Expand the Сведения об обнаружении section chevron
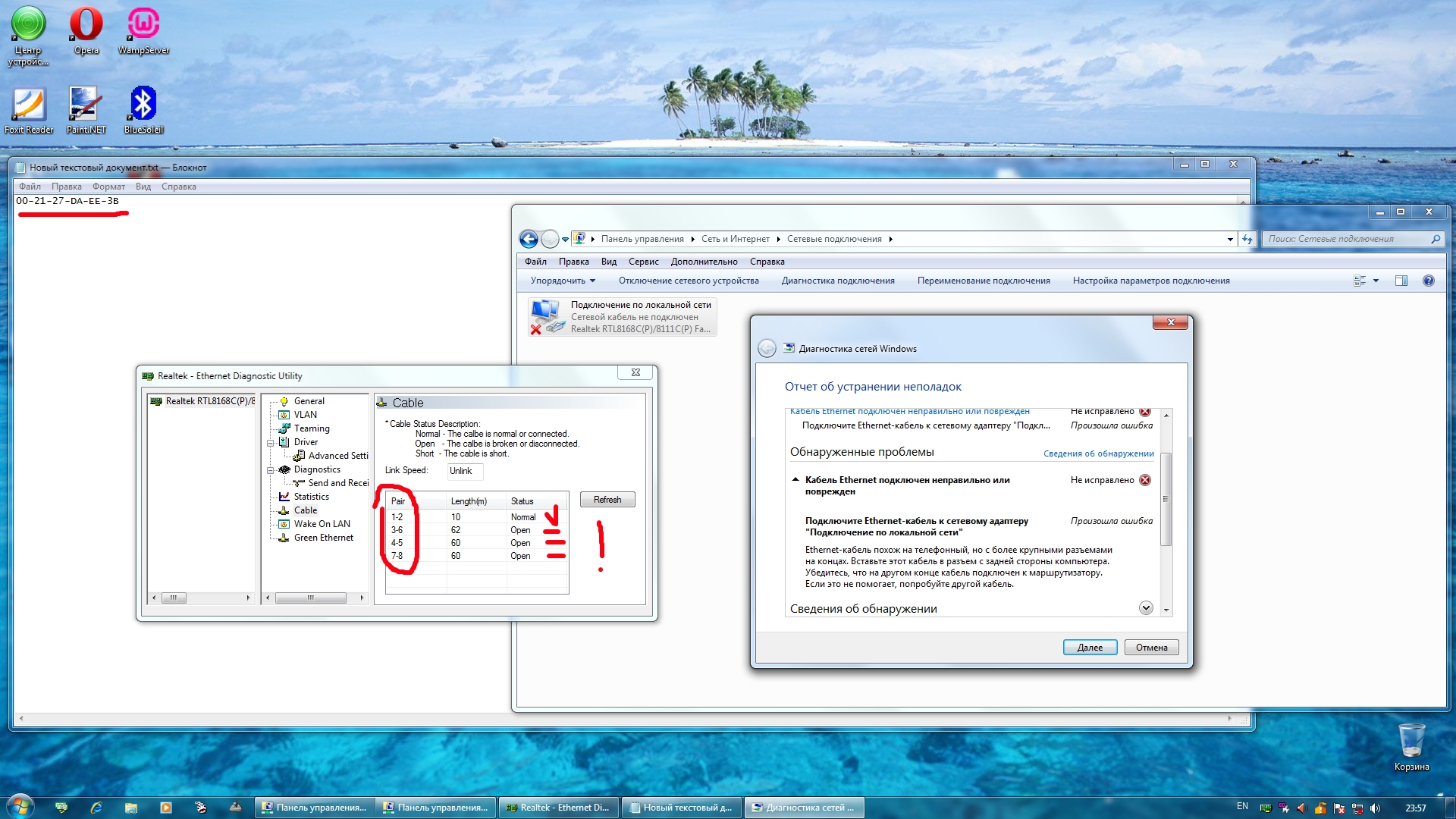Viewport: 1456px width, 819px height. (1146, 608)
